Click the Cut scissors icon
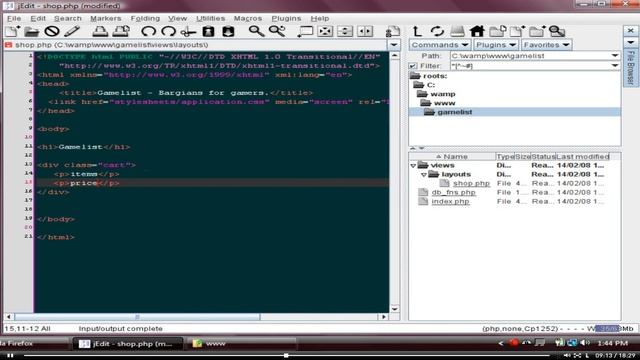The image size is (640, 360). point(188,31)
